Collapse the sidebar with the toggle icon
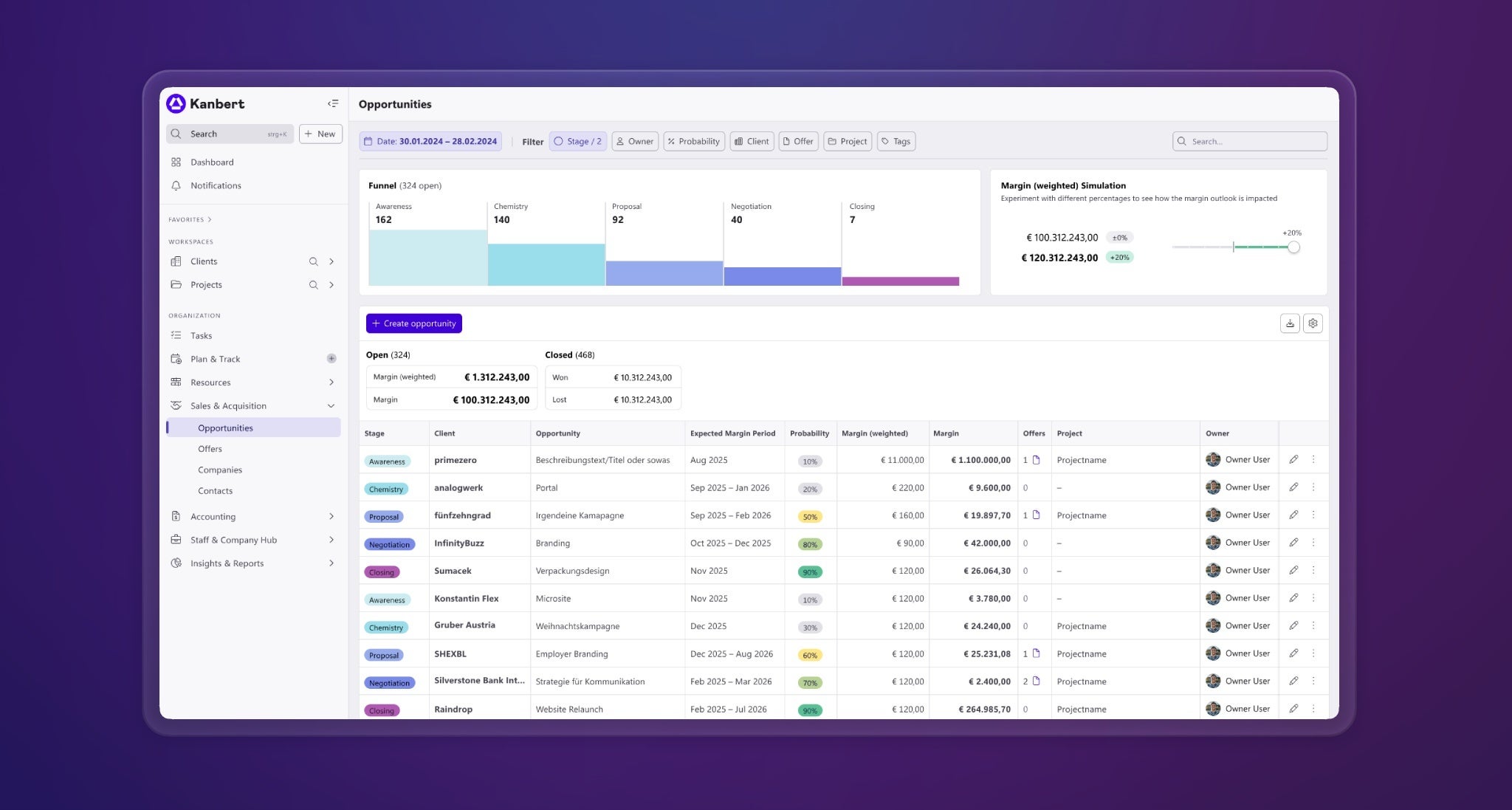 [x=333, y=103]
